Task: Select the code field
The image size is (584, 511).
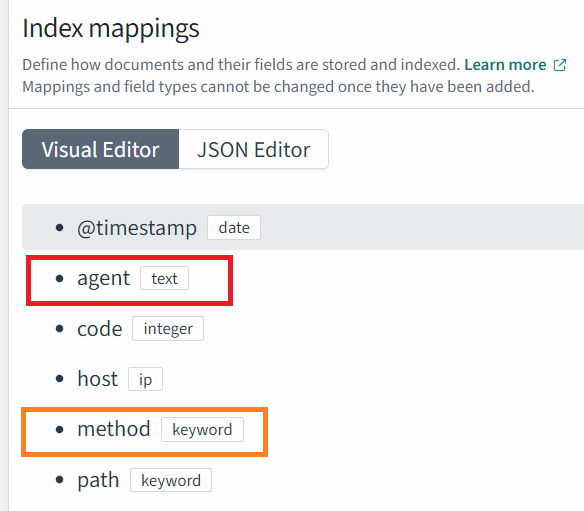Action: 99,328
